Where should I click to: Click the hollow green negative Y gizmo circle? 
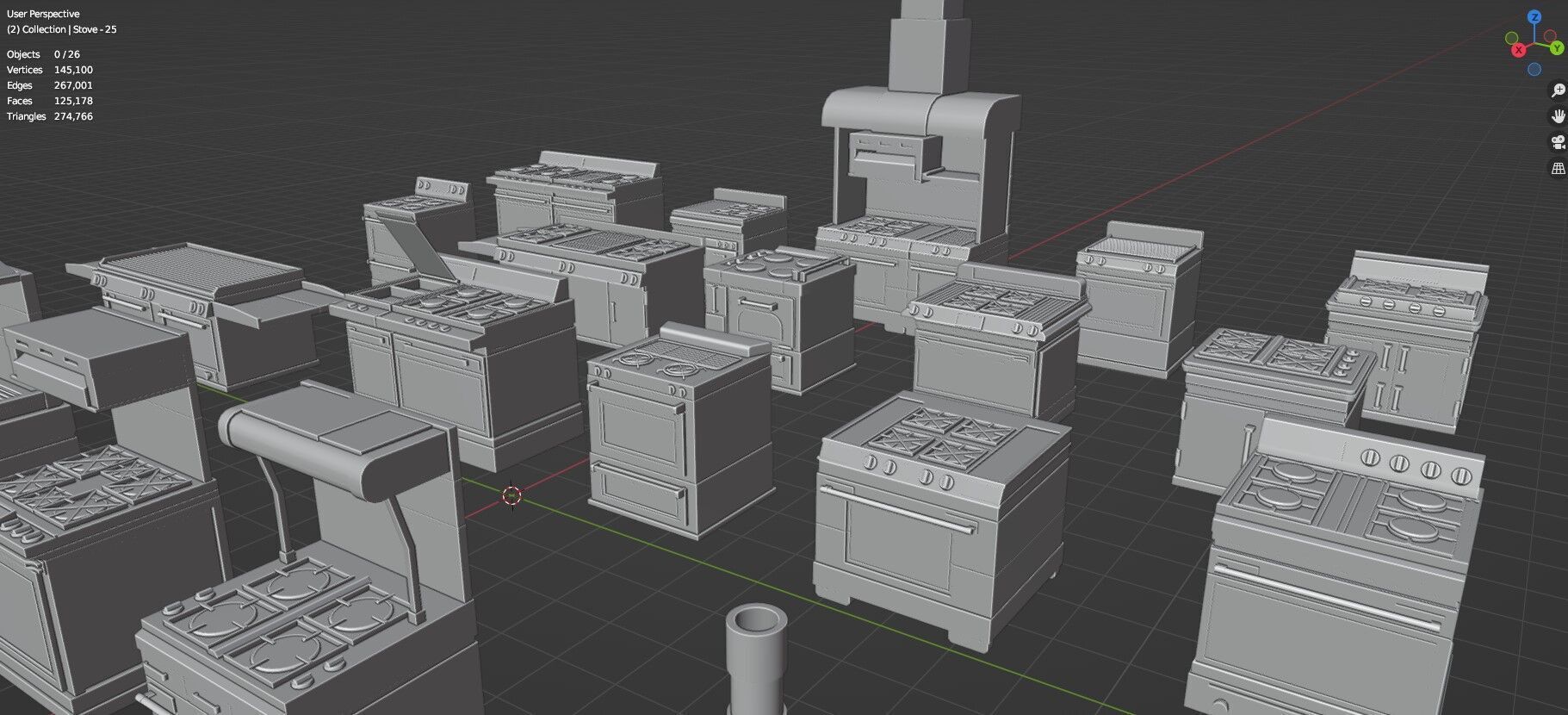(1512, 38)
